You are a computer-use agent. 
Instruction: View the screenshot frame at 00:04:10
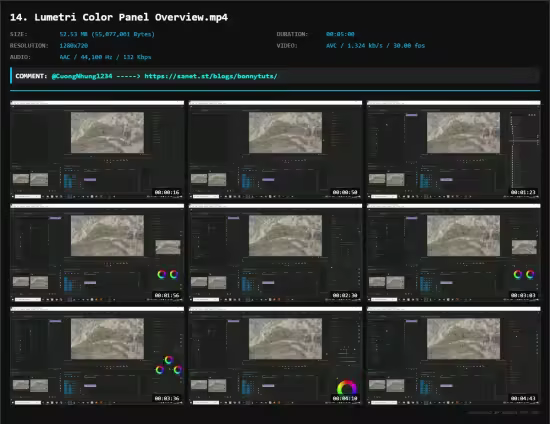[275, 356]
